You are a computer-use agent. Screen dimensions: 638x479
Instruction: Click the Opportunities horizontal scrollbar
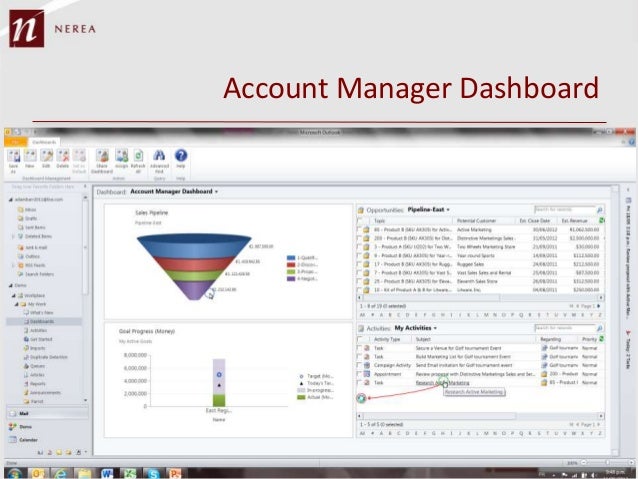click(x=480, y=298)
